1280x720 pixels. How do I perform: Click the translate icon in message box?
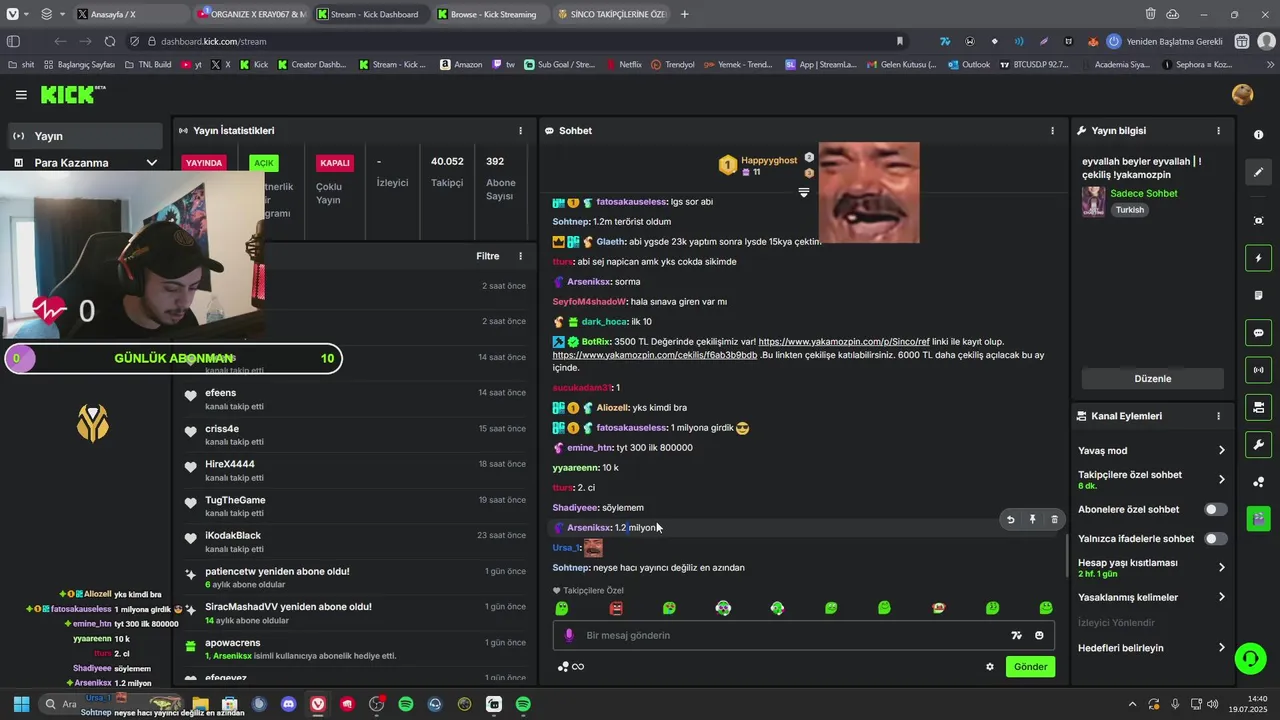[x=1016, y=635]
